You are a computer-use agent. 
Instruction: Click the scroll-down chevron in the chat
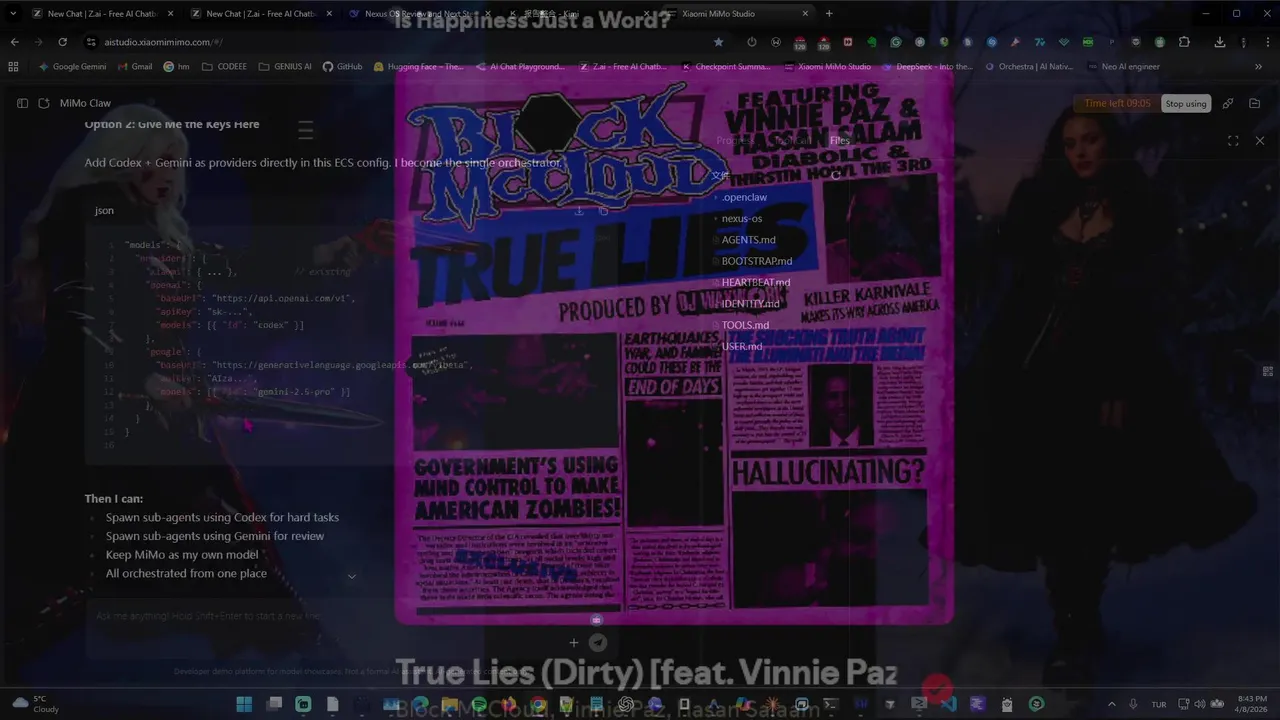351,576
